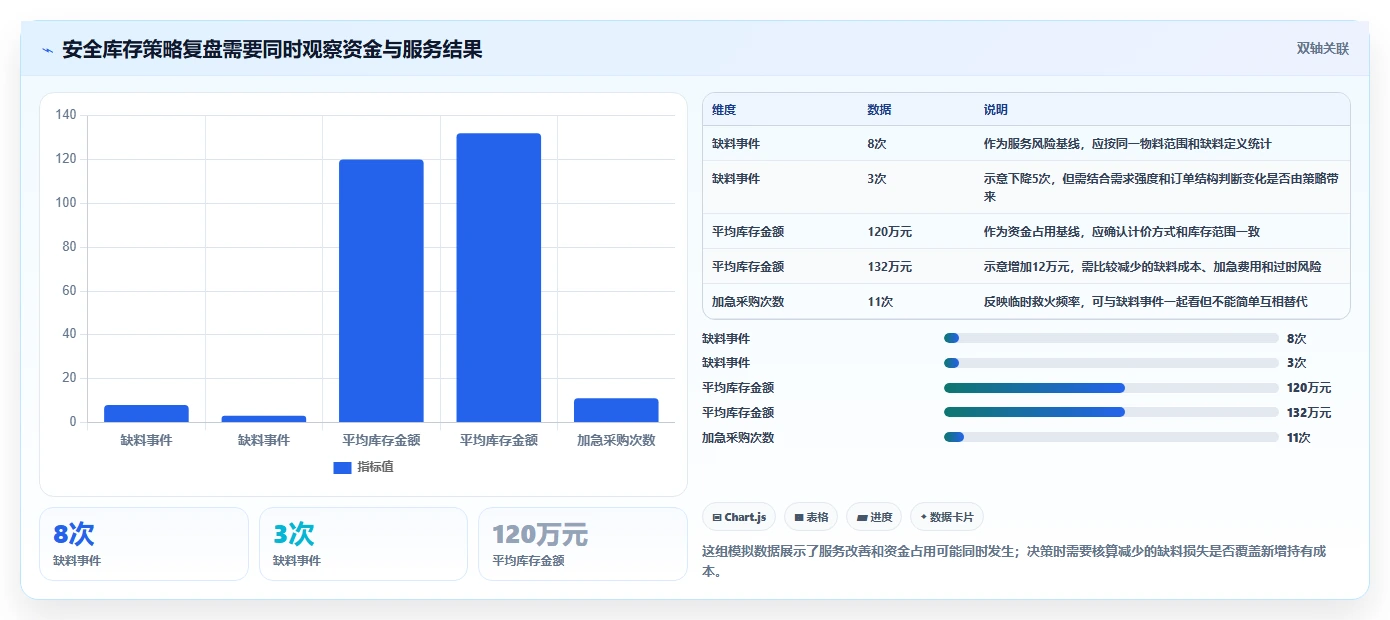Click the tallest chart bar, valued 132
The width and height of the screenshot is (1390, 620).
tap(498, 277)
